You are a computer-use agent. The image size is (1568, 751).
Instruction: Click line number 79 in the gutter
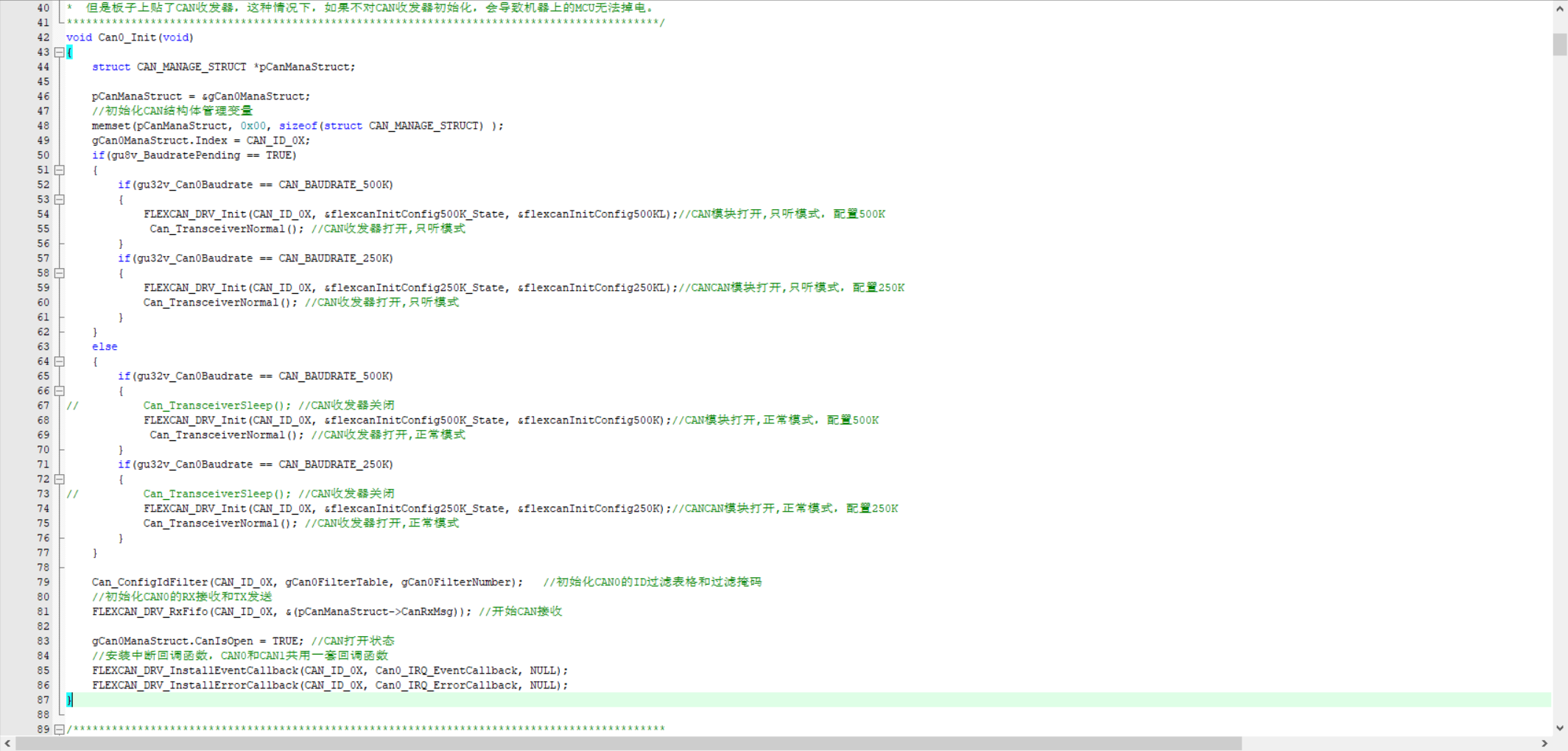point(43,582)
